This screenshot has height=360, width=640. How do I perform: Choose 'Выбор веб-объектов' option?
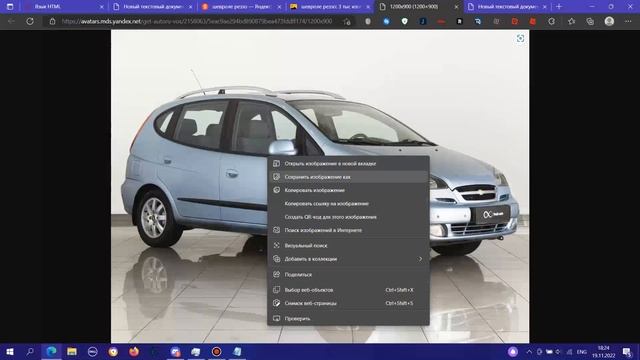pos(348,290)
